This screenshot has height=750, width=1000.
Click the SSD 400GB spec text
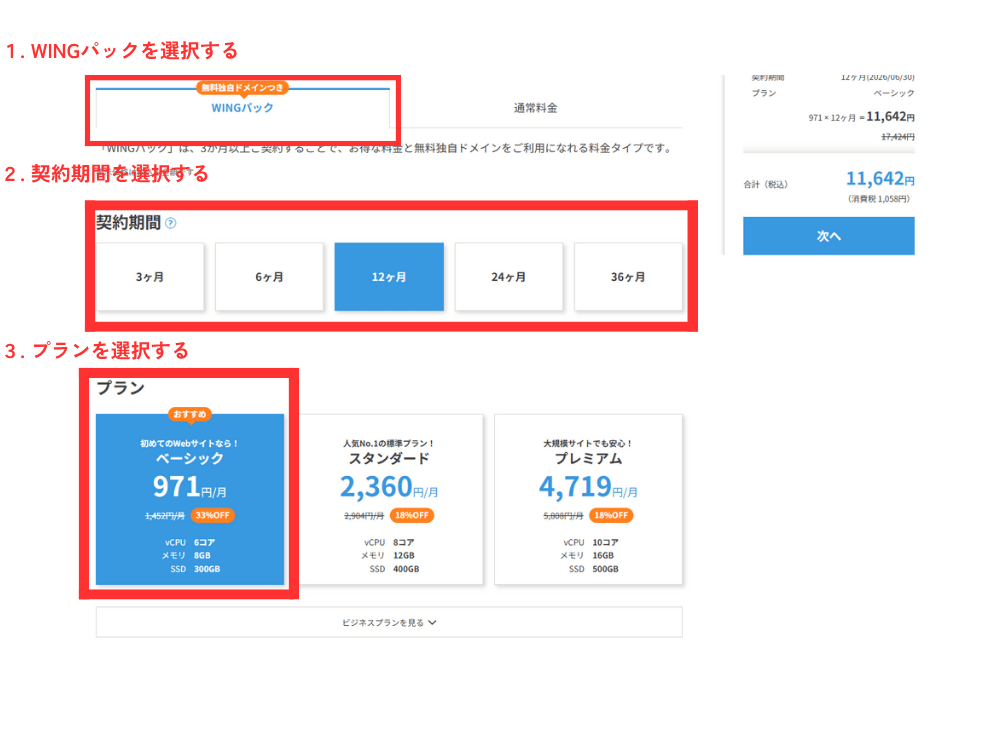tap(394, 569)
